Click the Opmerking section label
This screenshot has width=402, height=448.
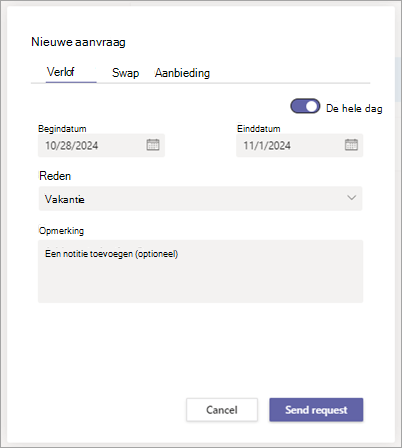click(x=61, y=231)
